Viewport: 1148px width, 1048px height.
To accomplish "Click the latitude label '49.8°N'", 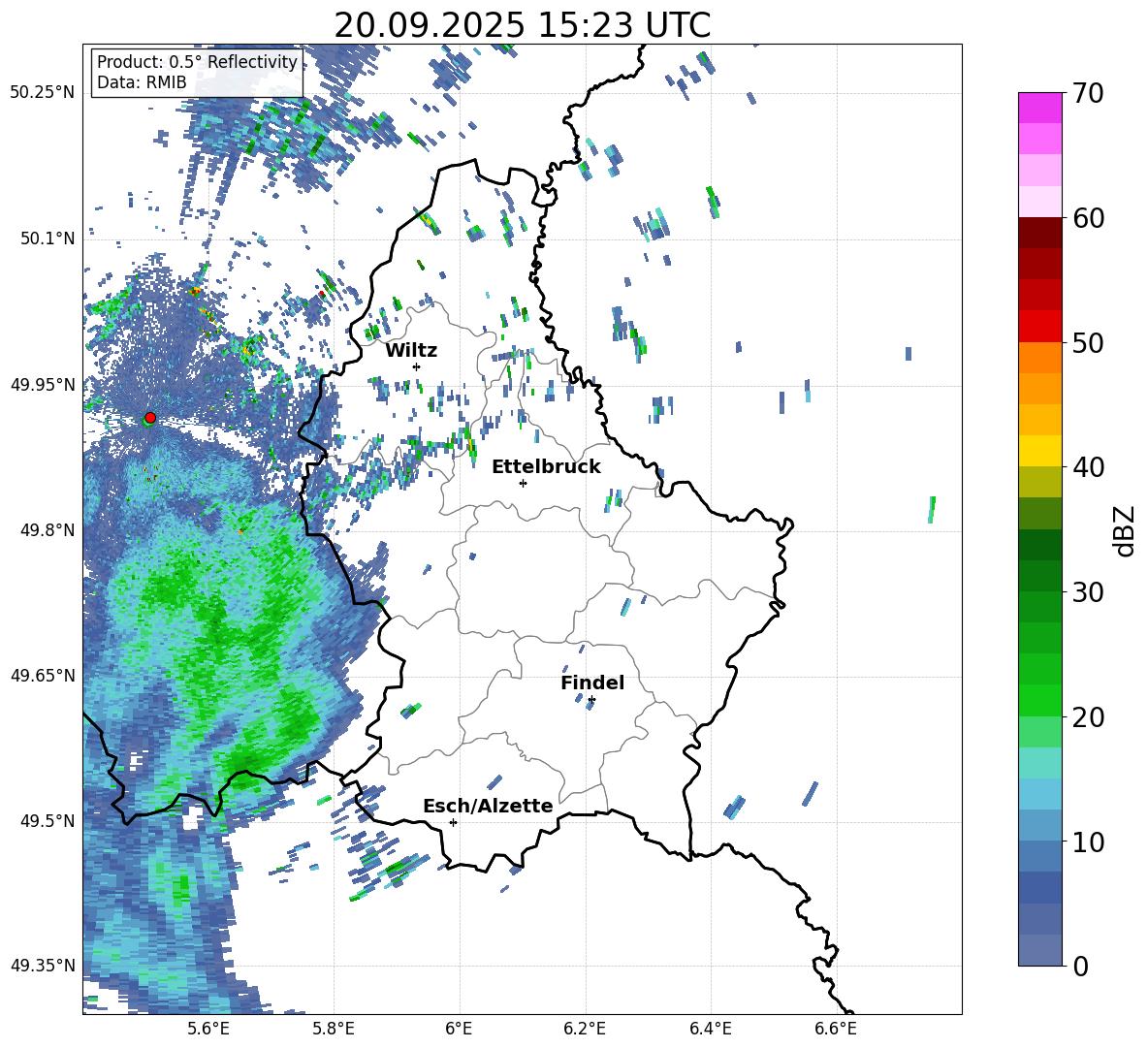I will coord(47,530).
